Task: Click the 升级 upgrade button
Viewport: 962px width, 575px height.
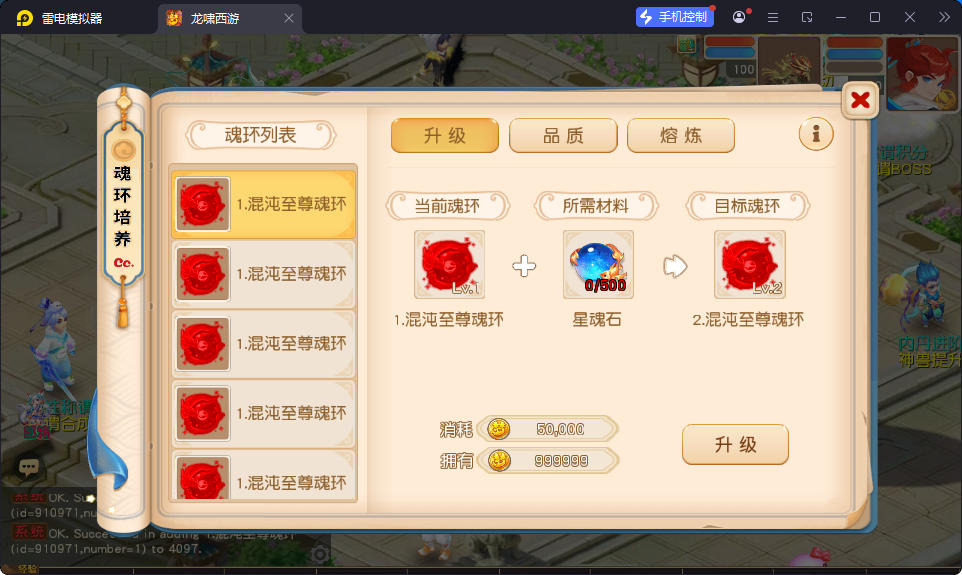Action: click(x=735, y=444)
